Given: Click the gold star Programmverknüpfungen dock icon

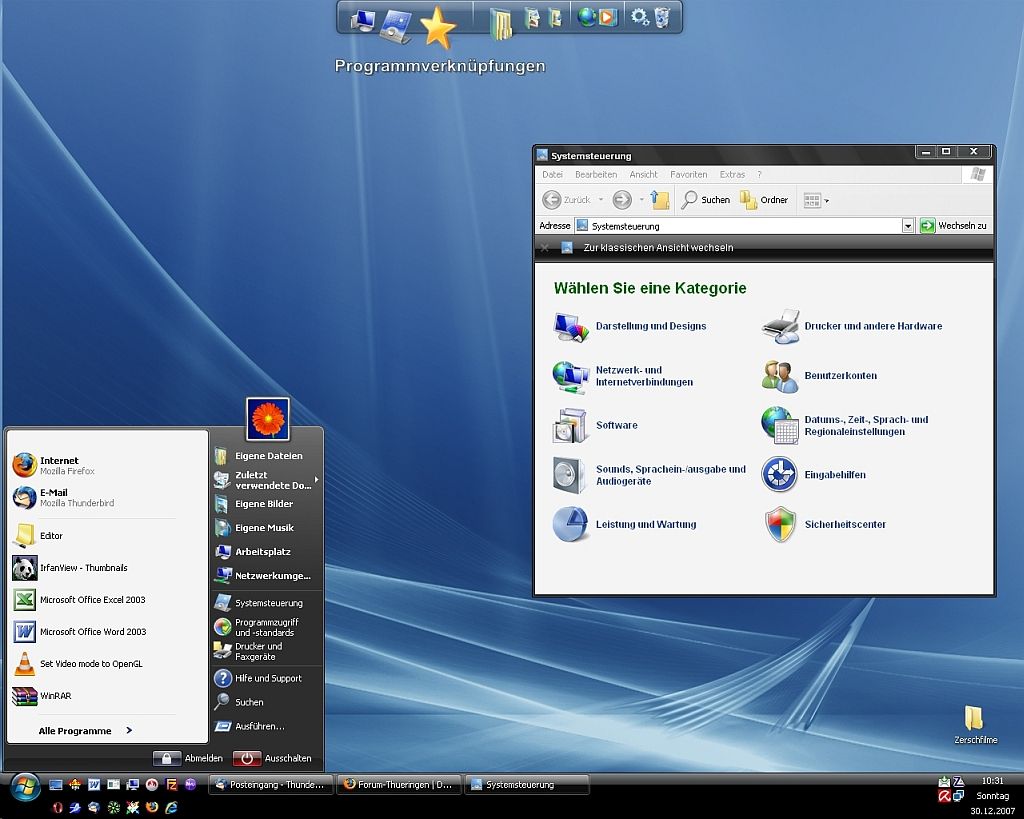Looking at the screenshot, I should pos(437,28).
